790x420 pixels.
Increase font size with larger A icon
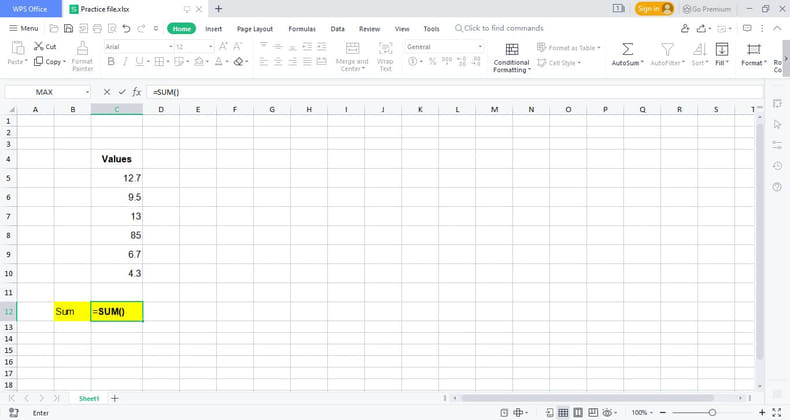point(223,46)
